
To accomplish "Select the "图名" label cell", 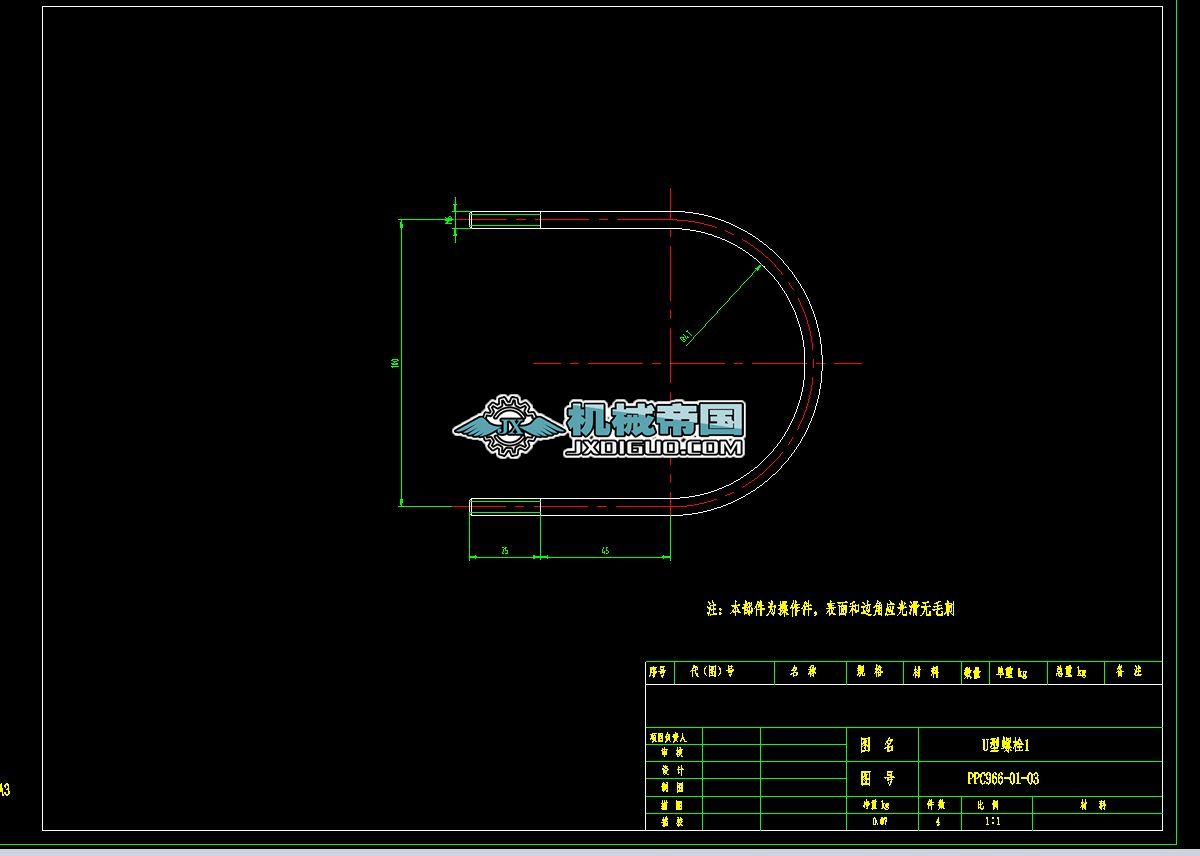I will pyautogui.click(x=882, y=745).
